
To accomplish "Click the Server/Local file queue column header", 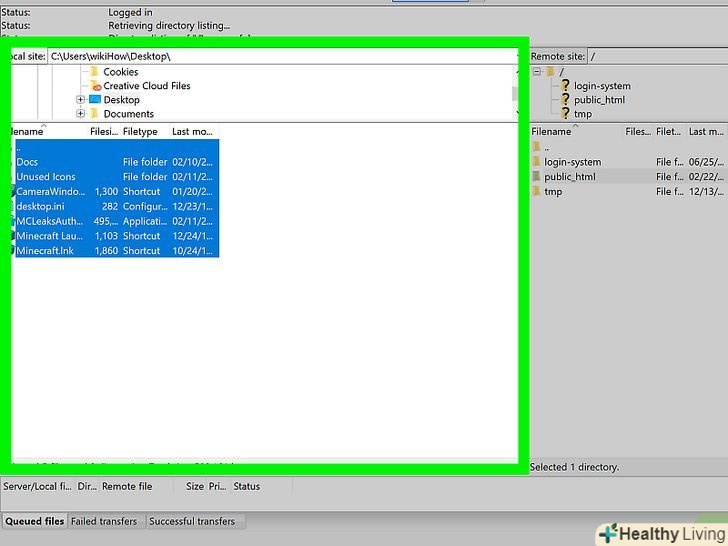I will (37, 487).
